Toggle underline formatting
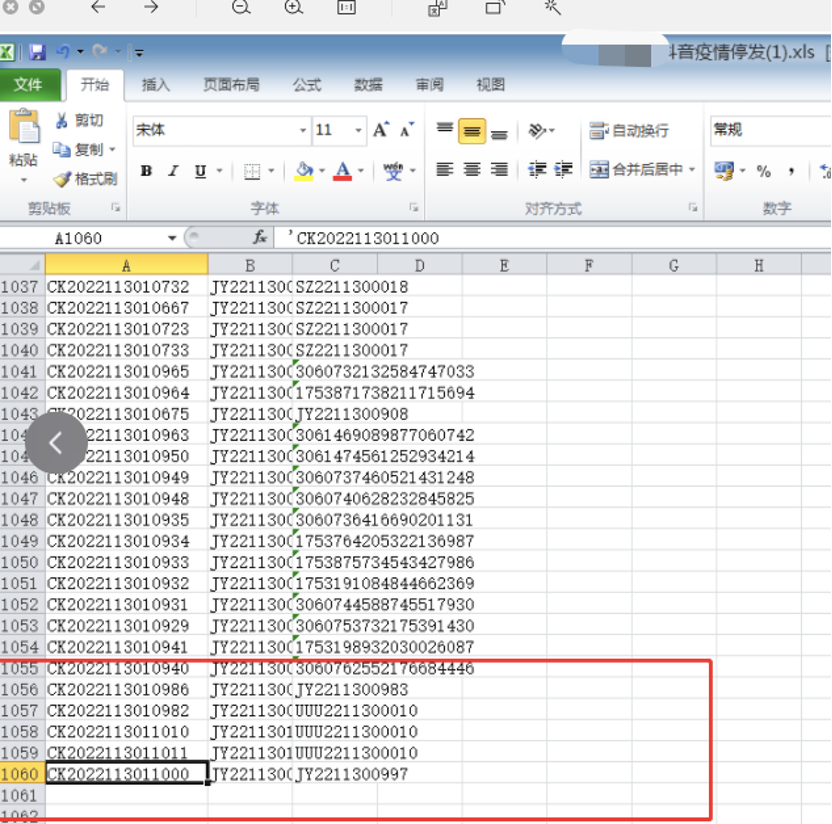832x824 pixels. pyautogui.click(x=200, y=171)
